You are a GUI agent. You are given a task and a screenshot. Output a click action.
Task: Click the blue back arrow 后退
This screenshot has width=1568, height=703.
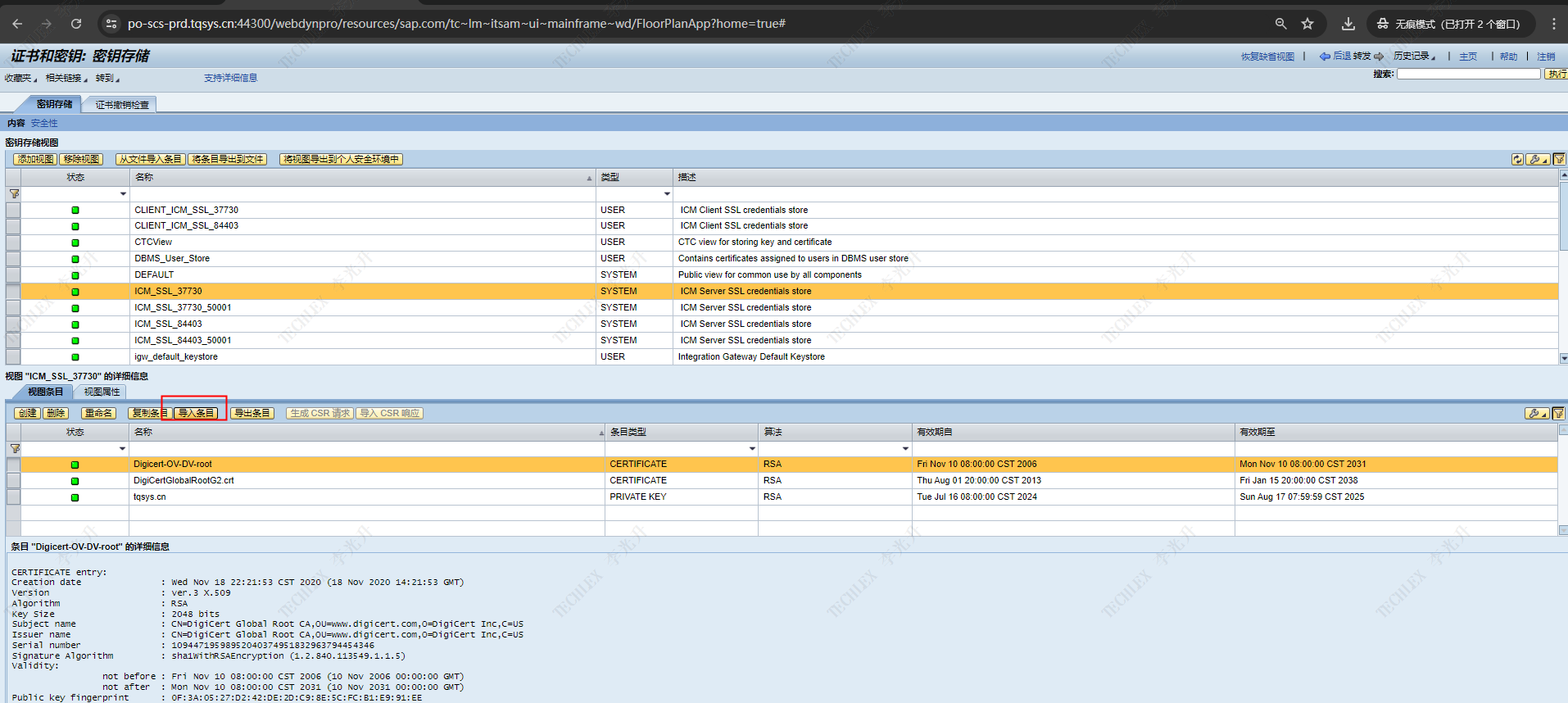pos(1325,57)
